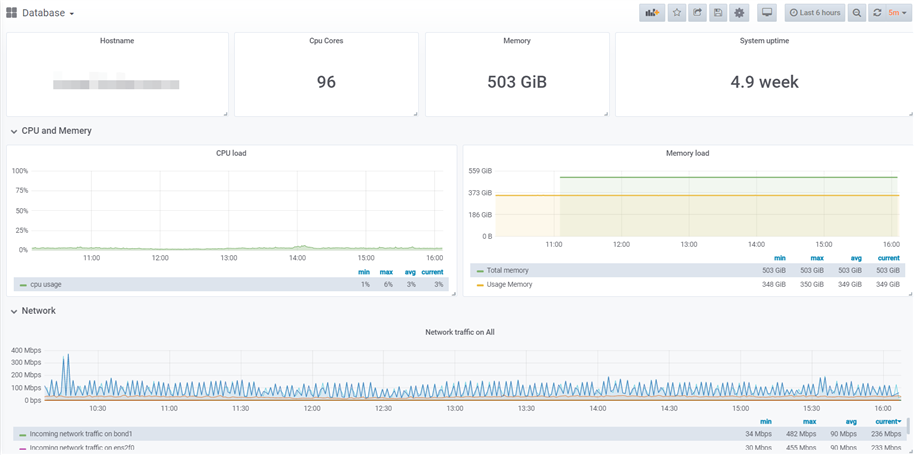
Task: Click the 96 Cpu Cores value
Action: pyautogui.click(x=326, y=82)
